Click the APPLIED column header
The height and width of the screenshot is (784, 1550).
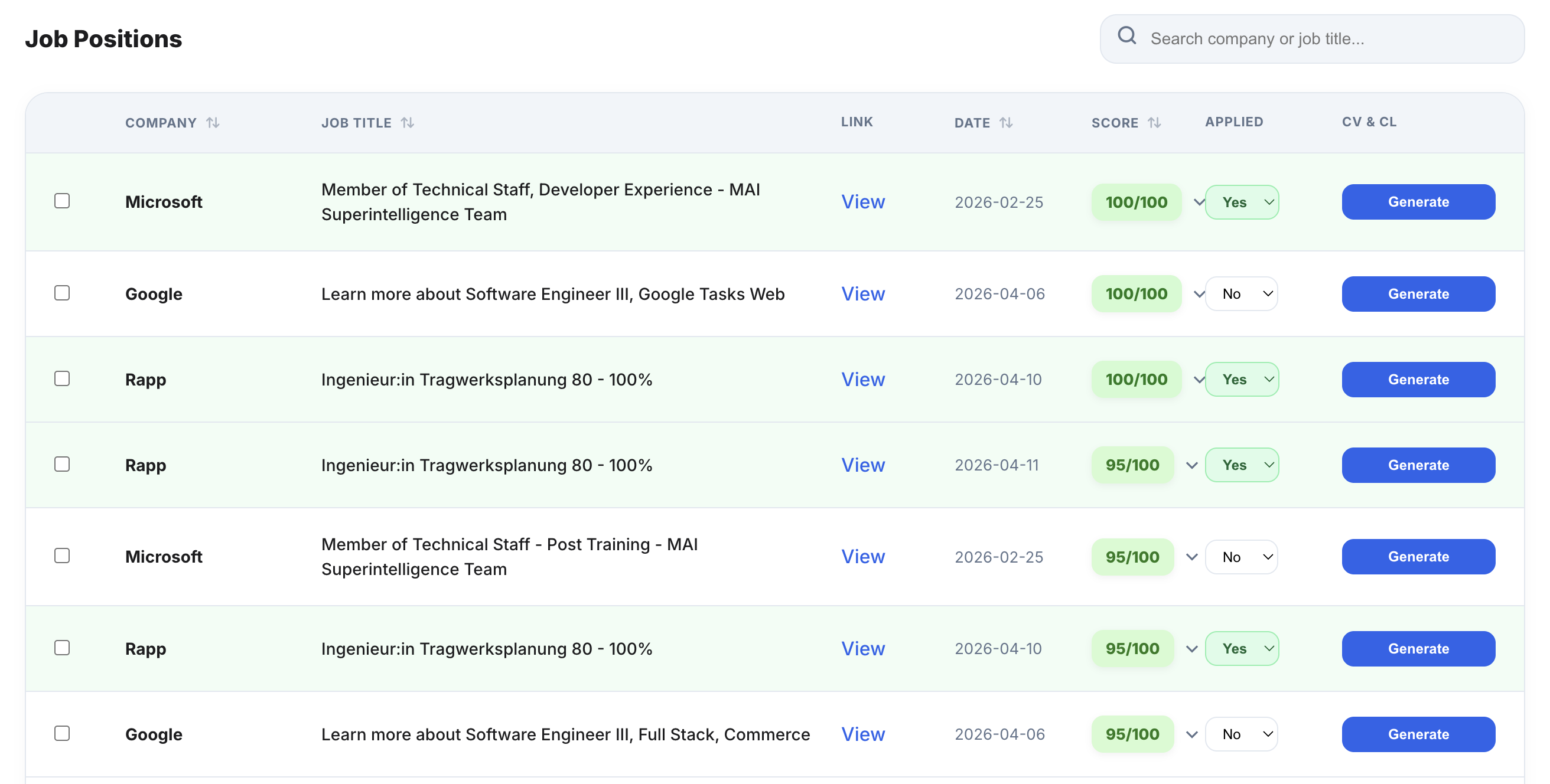[x=1234, y=122]
